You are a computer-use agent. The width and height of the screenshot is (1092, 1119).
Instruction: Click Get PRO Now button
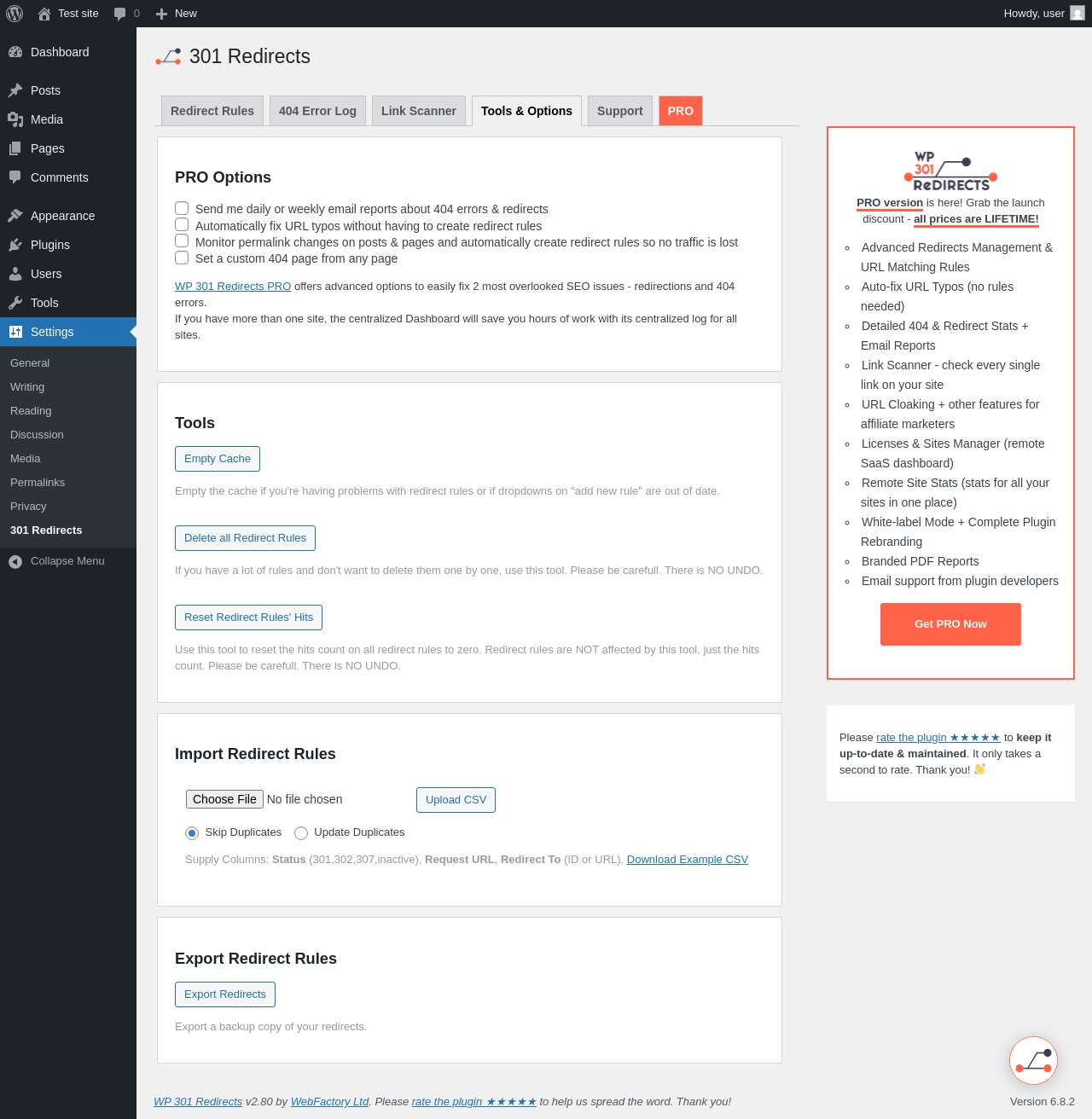(950, 624)
